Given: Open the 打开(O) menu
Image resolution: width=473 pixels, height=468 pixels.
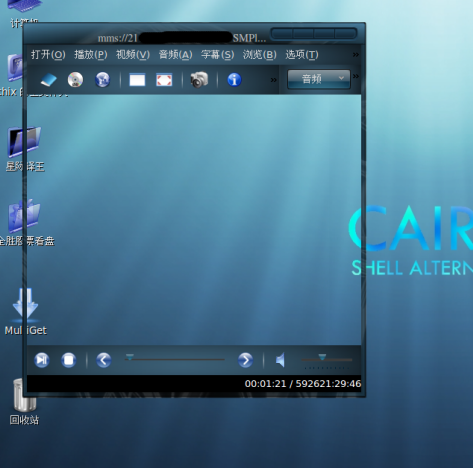Looking at the screenshot, I should coord(48,54).
